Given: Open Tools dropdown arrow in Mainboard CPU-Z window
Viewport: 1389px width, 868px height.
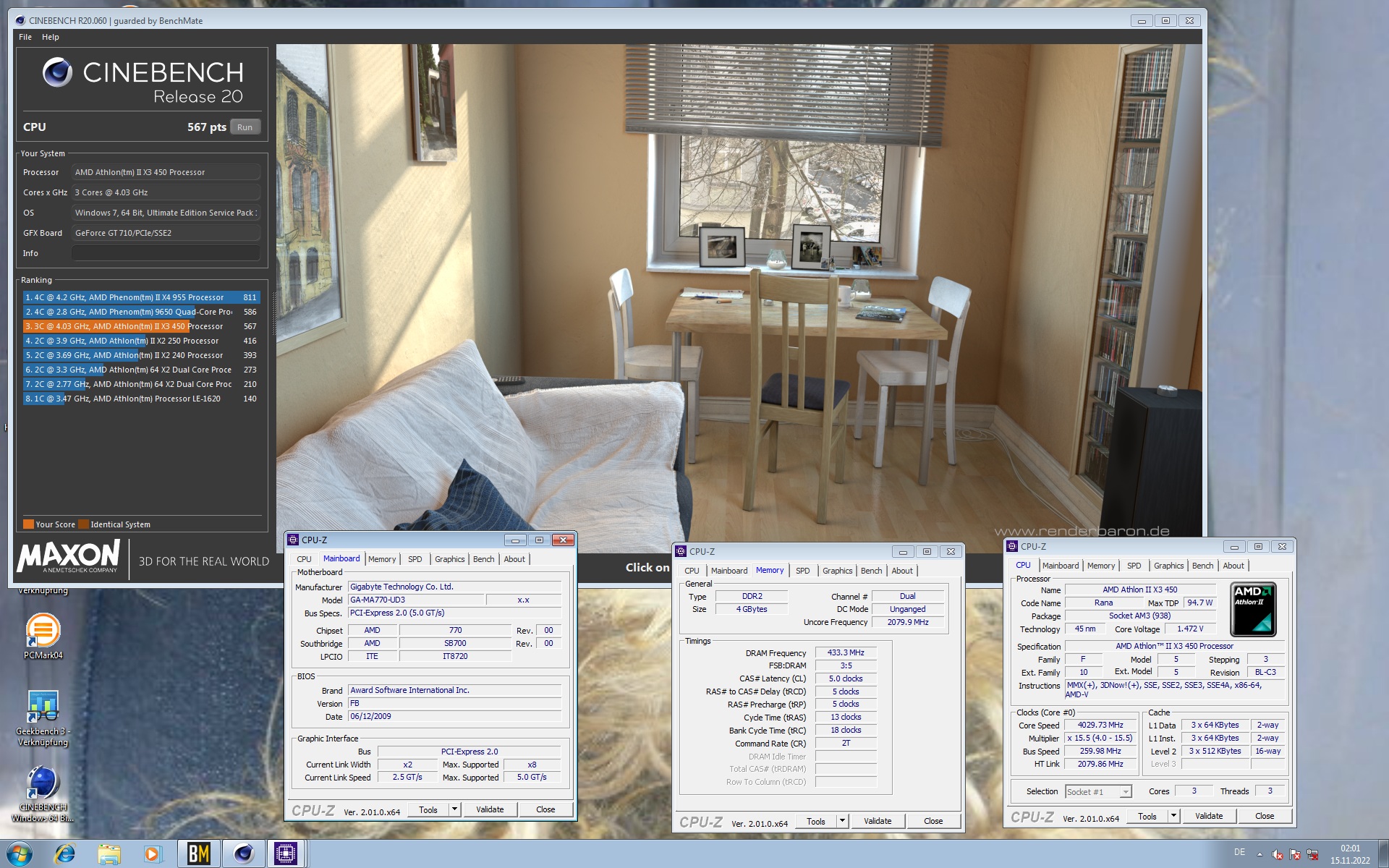Looking at the screenshot, I should point(455,809).
